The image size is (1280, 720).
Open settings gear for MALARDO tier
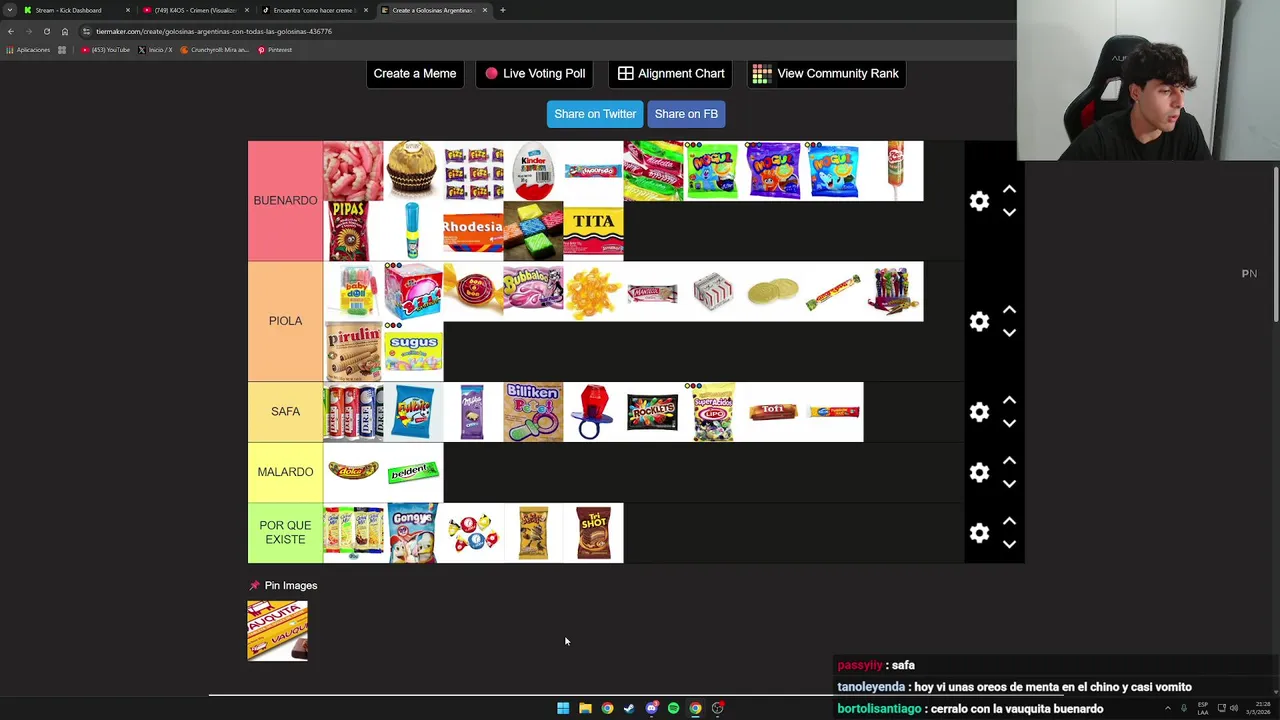click(979, 472)
